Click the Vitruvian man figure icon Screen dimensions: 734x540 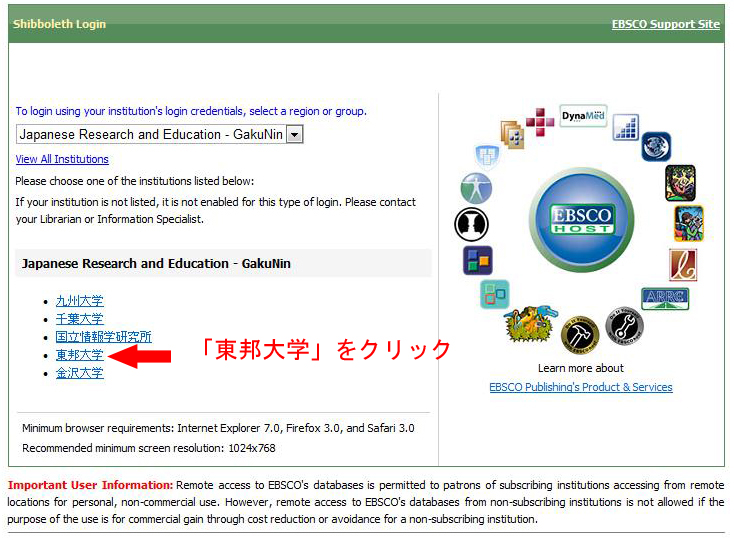point(476,189)
